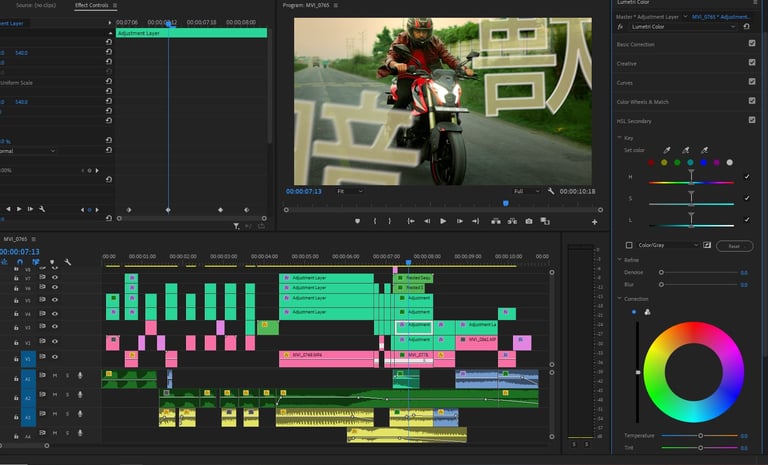Click the Reset button in HSL Secondary

pos(734,246)
